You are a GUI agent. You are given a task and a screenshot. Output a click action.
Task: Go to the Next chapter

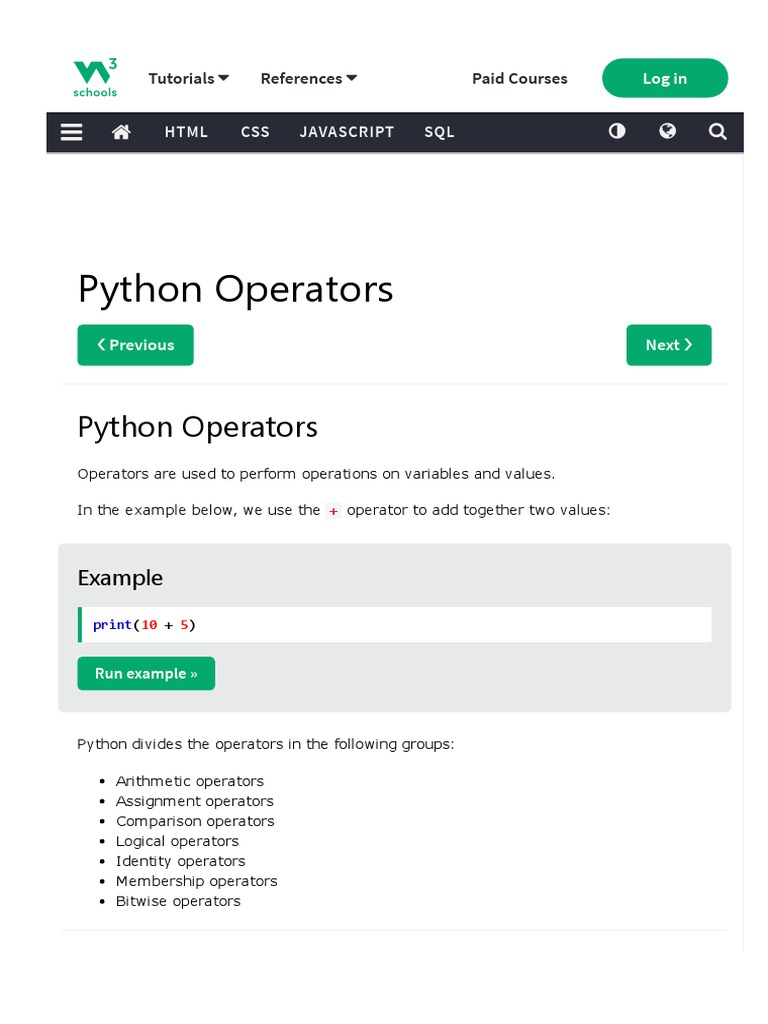[x=668, y=345]
